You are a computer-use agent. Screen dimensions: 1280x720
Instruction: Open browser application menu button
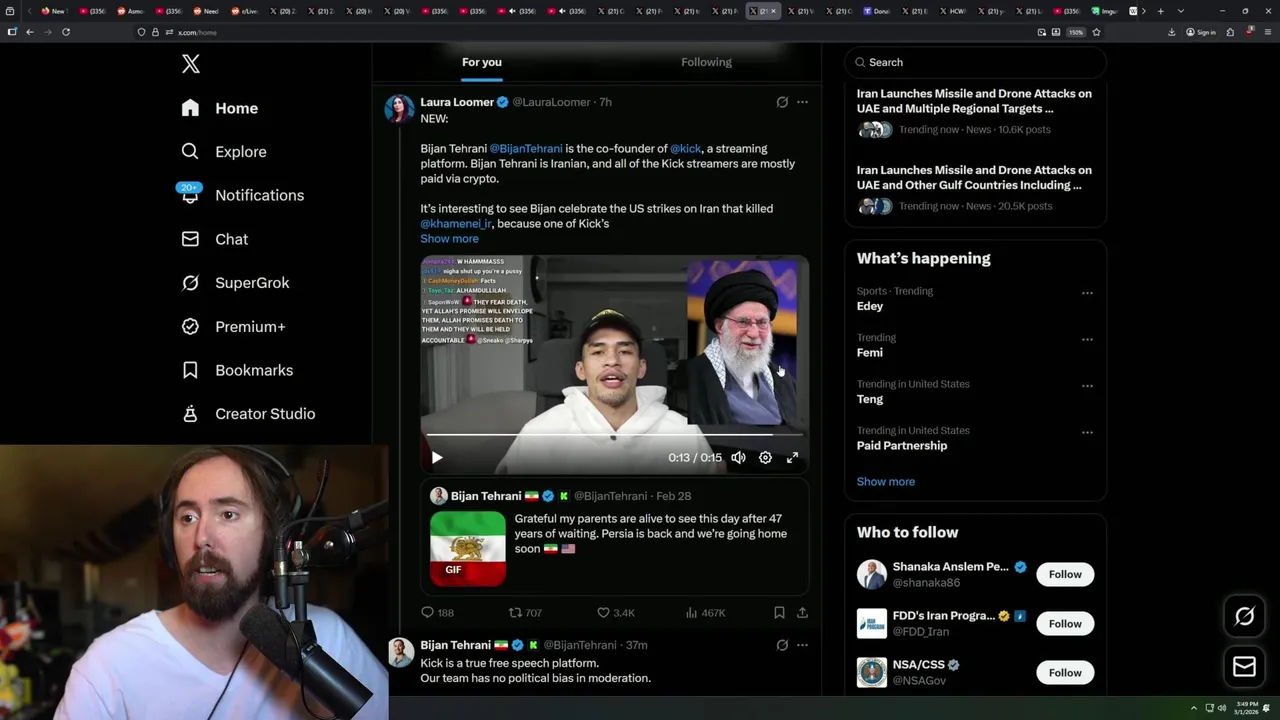1266,32
